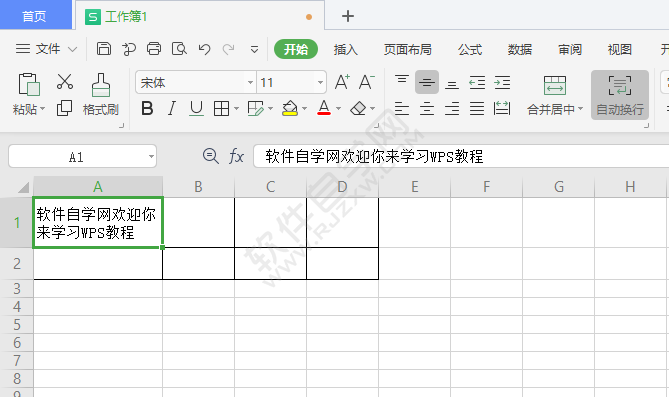Open fill color dropdown arrow

[304, 109]
